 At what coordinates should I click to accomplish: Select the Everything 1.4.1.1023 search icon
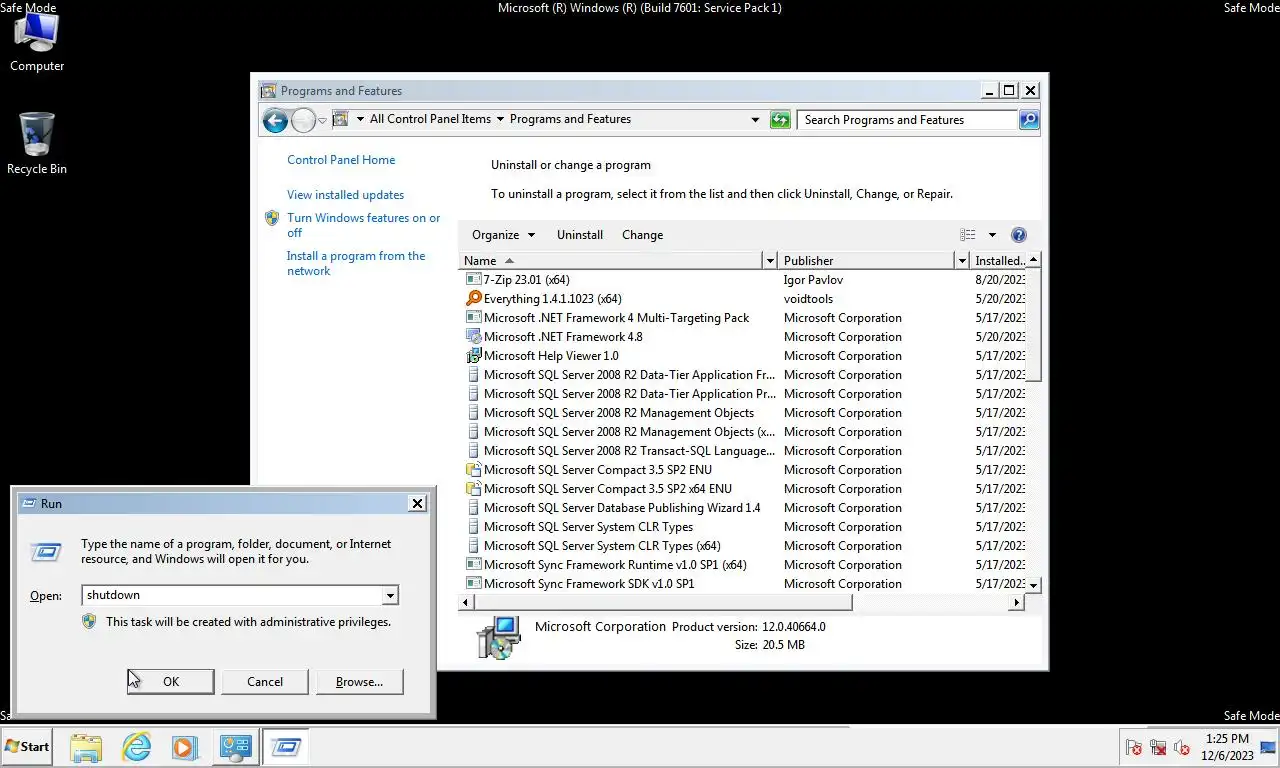474,299
